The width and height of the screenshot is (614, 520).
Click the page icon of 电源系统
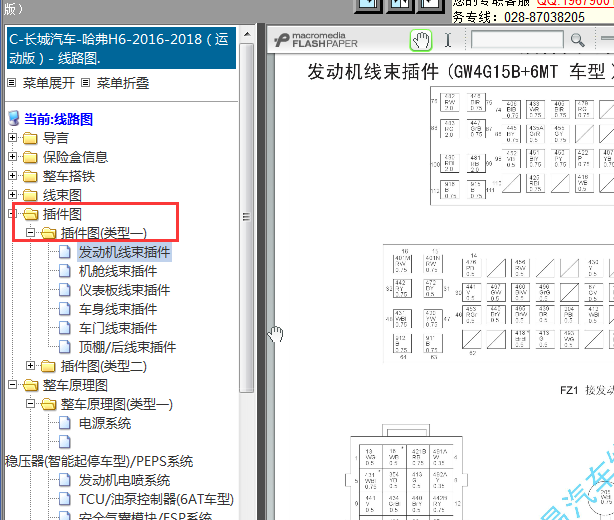64,423
